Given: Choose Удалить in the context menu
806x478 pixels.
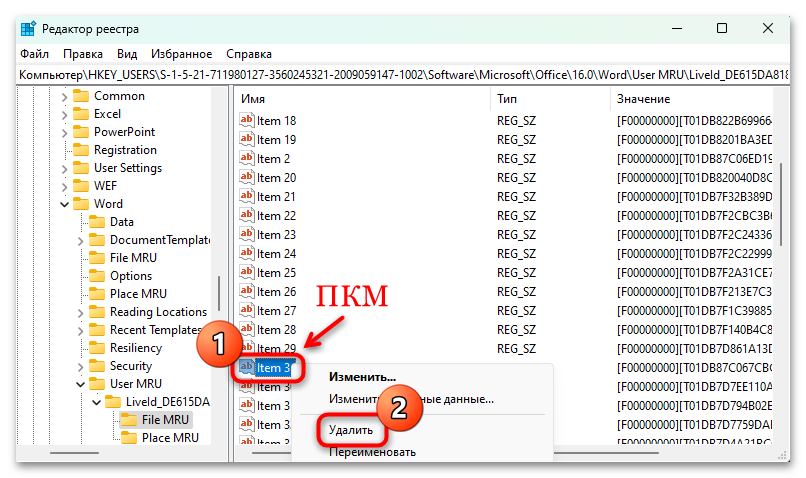Looking at the screenshot, I should [351, 430].
